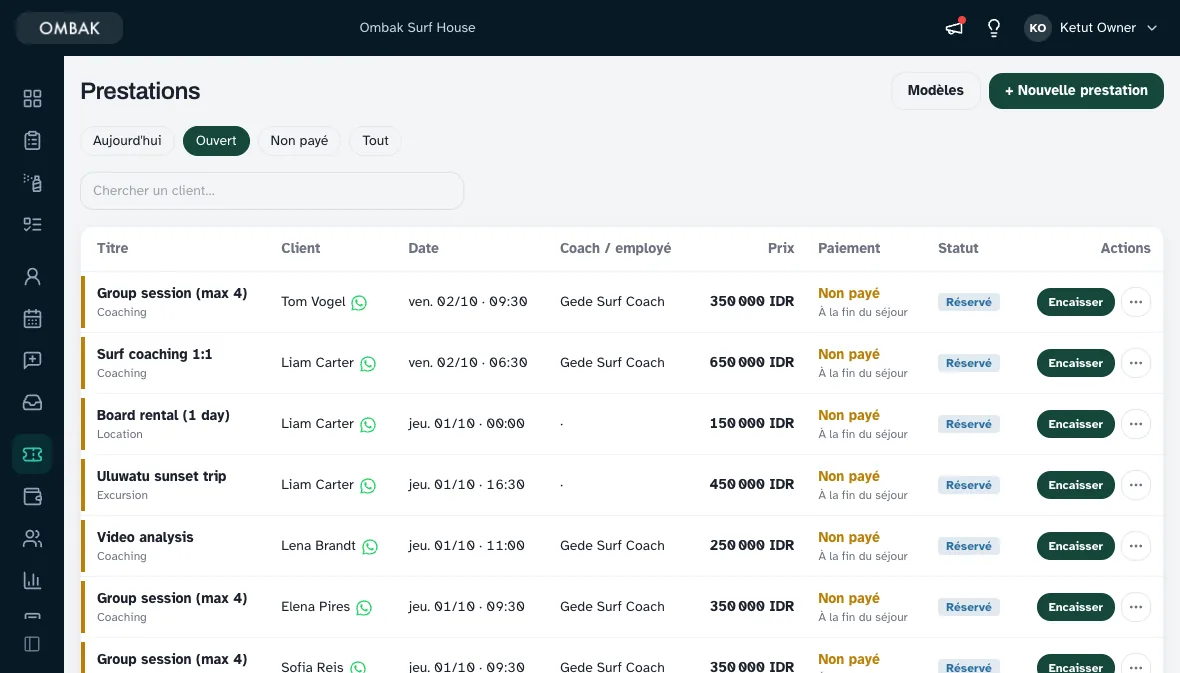Open announcements megaphone icon
This screenshot has width=1180, height=673.
click(x=954, y=28)
